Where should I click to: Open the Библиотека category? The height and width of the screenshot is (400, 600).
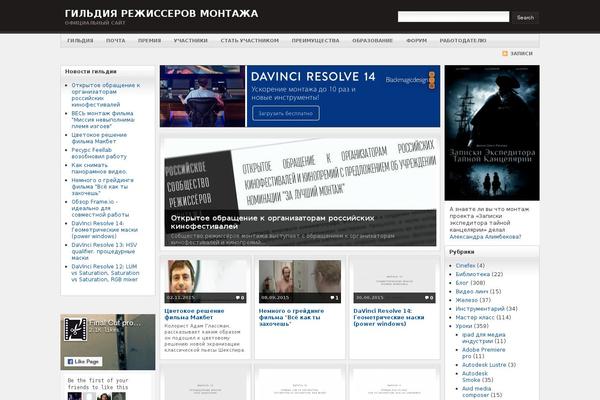pyautogui.click(x=473, y=274)
